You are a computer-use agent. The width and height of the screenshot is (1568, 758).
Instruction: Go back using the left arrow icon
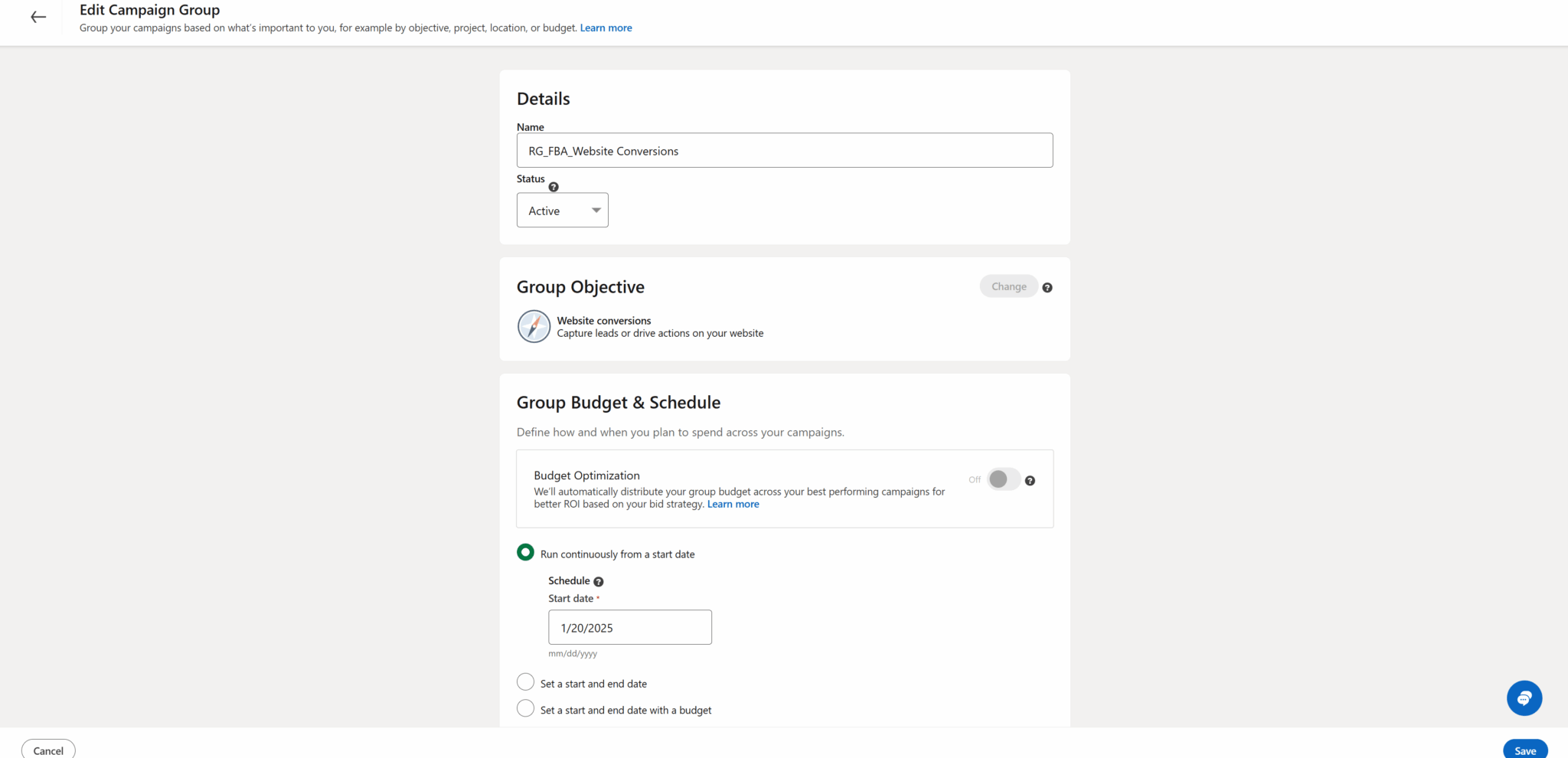38,17
